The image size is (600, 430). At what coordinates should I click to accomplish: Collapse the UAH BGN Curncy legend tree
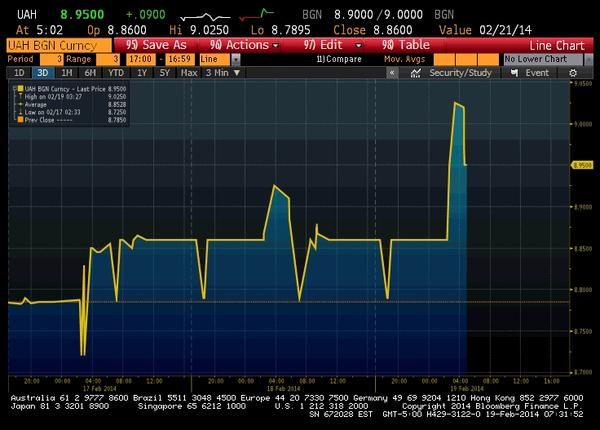coord(15,89)
